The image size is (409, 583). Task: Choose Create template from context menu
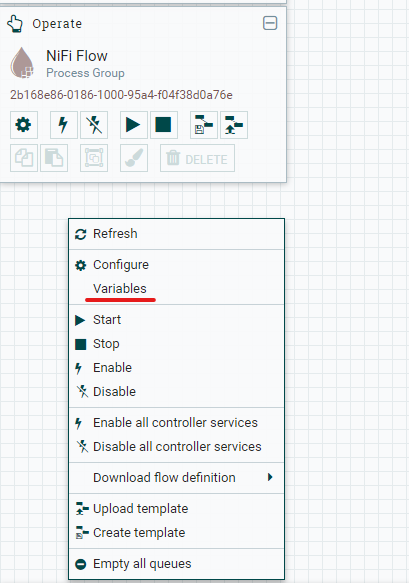177,533
